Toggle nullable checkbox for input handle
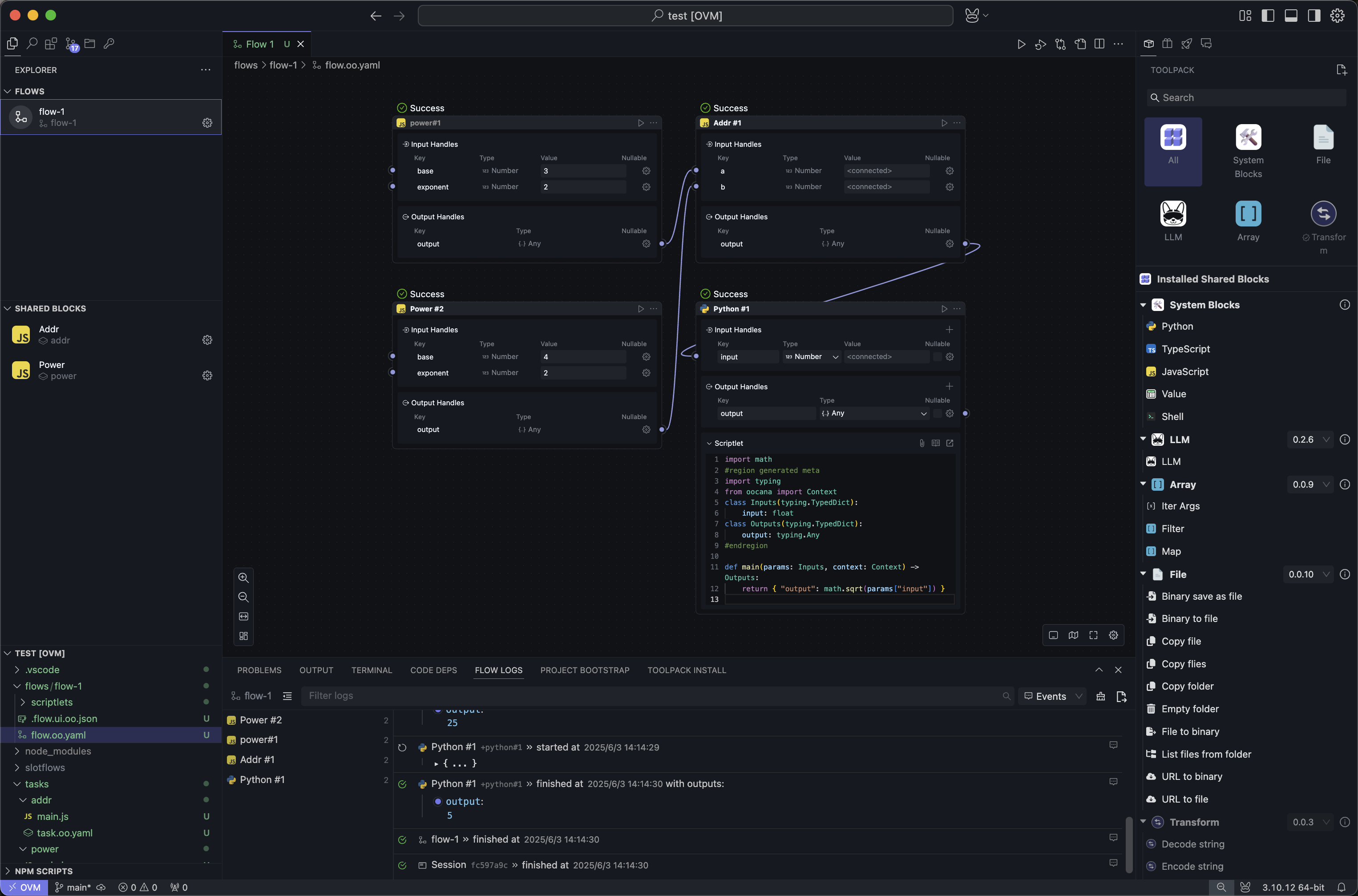Image resolution: width=1358 pixels, height=896 pixels. pyautogui.click(x=938, y=356)
